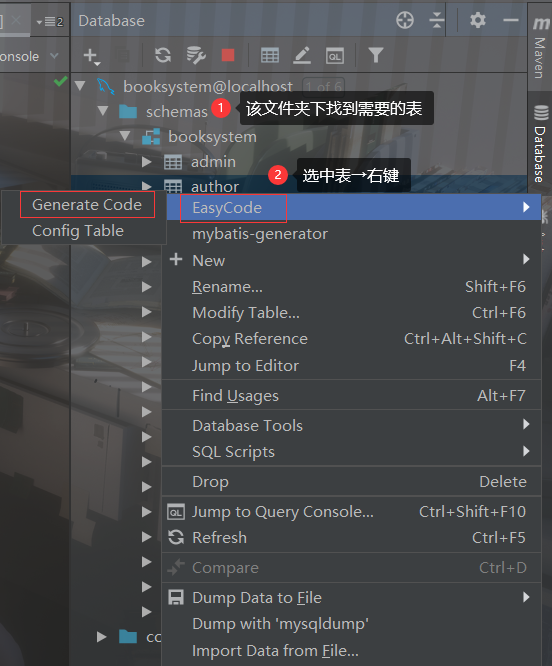This screenshot has width=552, height=666.
Task: Click the crosshair locate target icon
Action: (405, 20)
